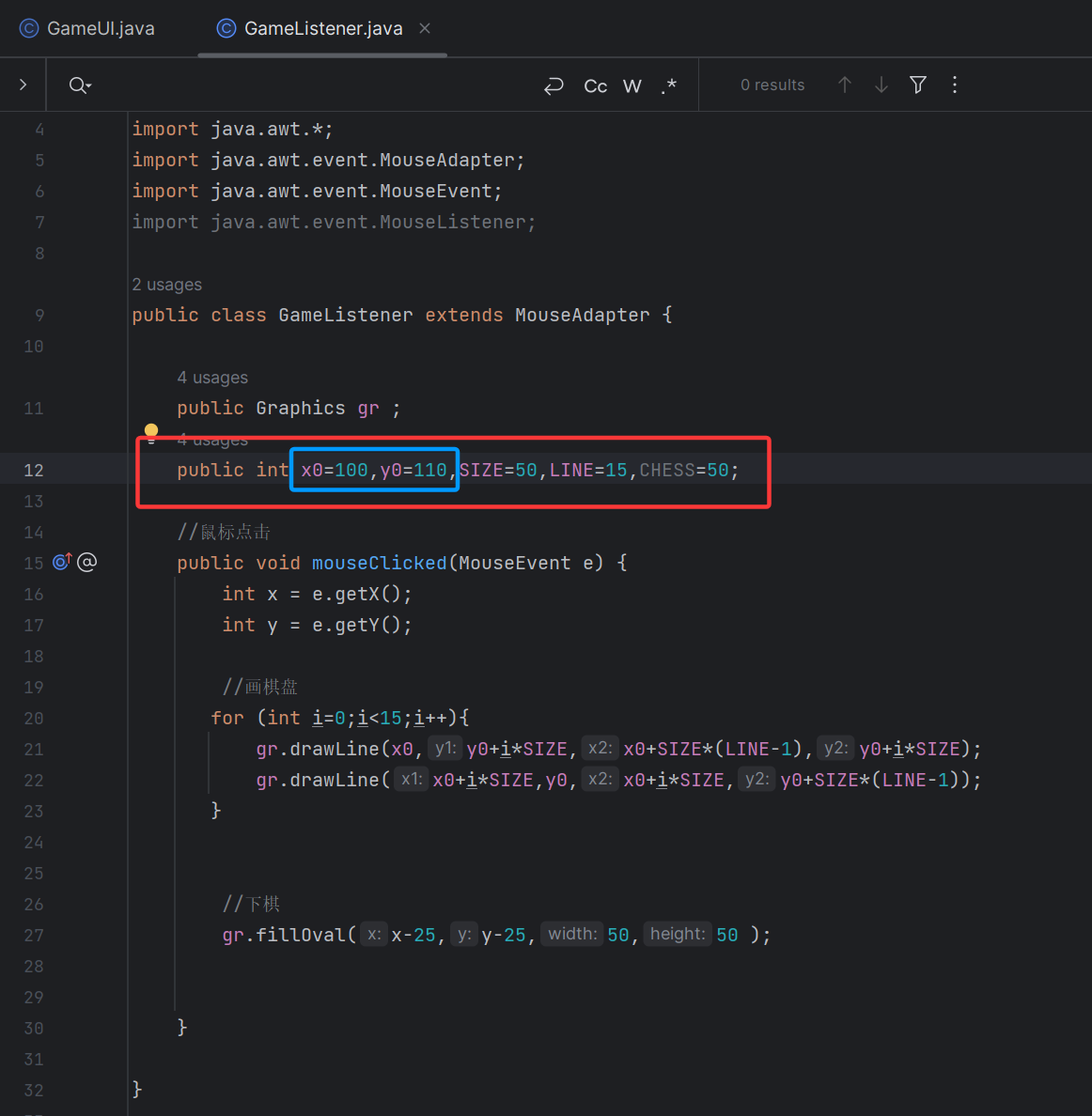
Task: Collapse the declaration fold marker at line 12
Action: click(x=151, y=440)
